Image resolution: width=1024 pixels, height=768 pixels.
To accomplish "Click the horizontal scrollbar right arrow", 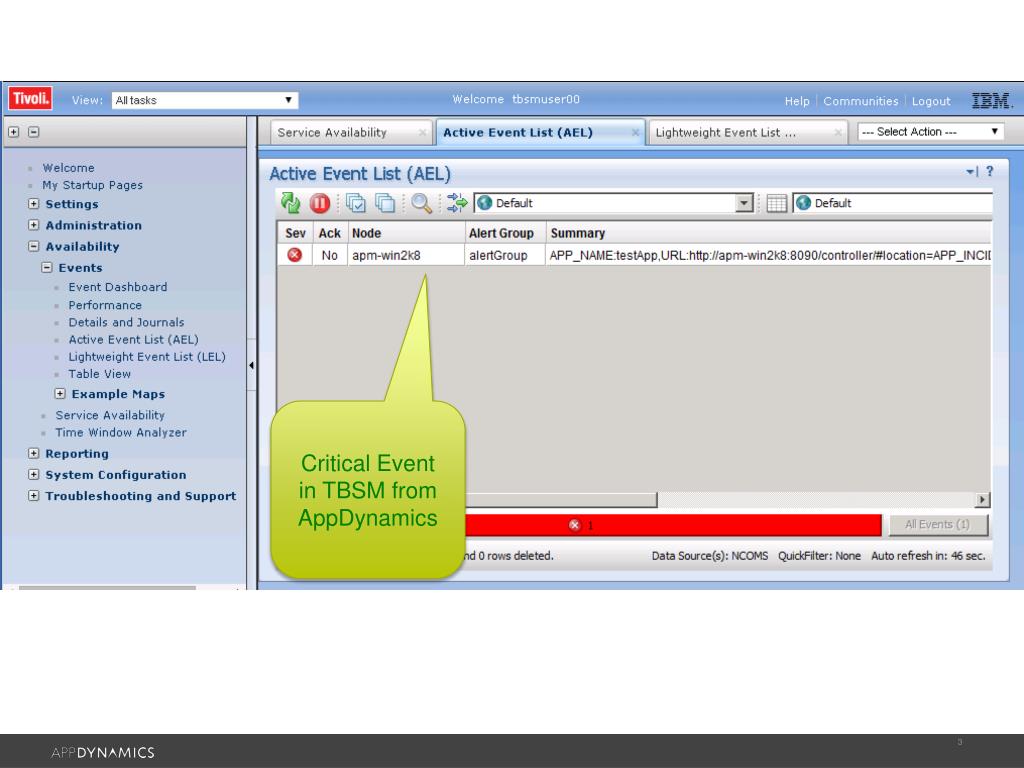I will point(982,500).
